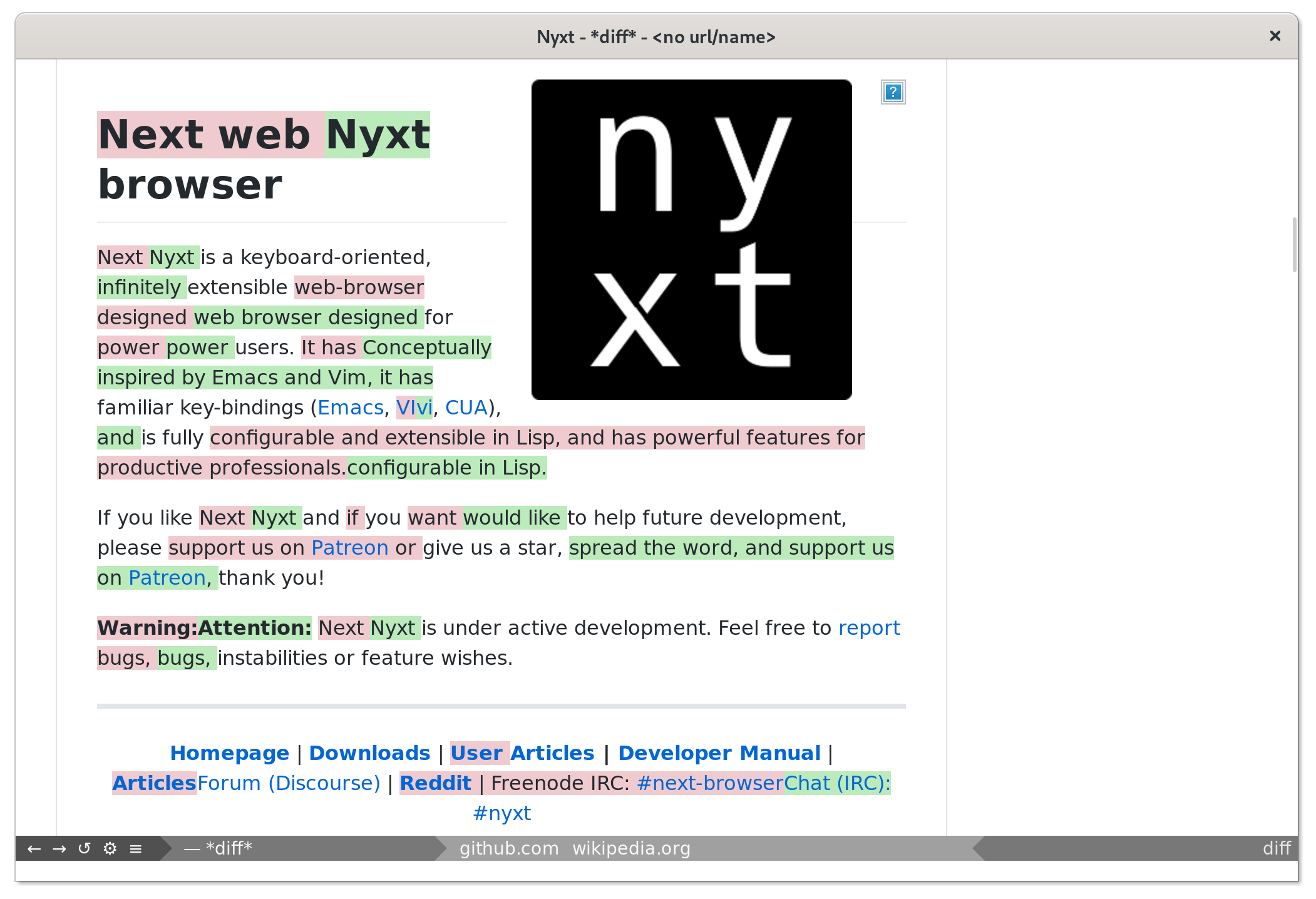Image resolution: width=1316 pixels, height=899 pixels.
Task: Open the Forum (Discourse) link
Action: (289, 783)
